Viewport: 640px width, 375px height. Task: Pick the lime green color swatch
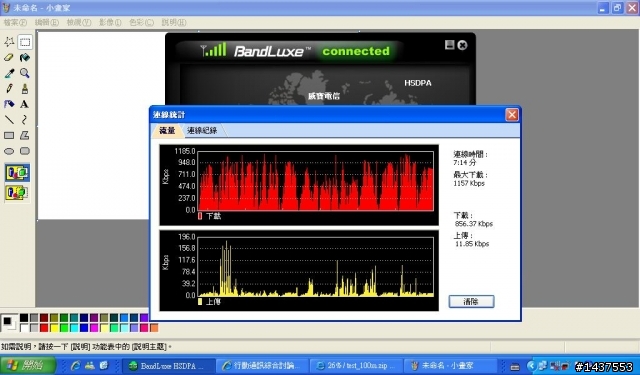(64, 327)
